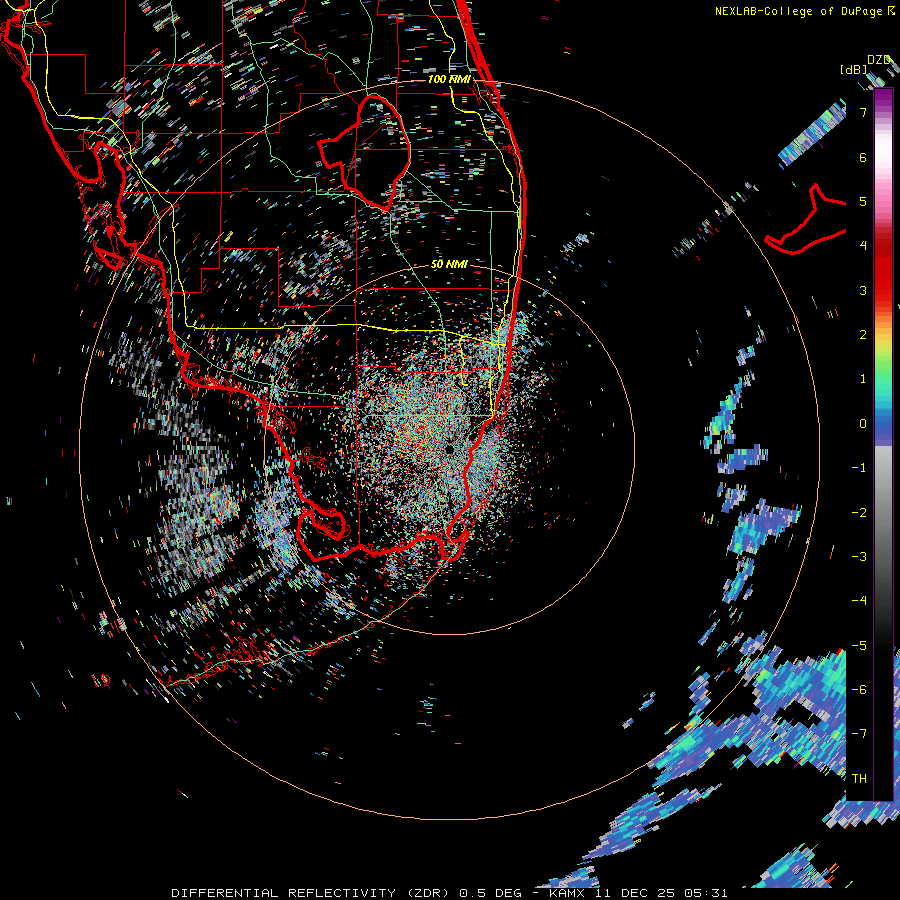
Task: Click the "DZD" label above the color bar
Action: pos(879,60)
